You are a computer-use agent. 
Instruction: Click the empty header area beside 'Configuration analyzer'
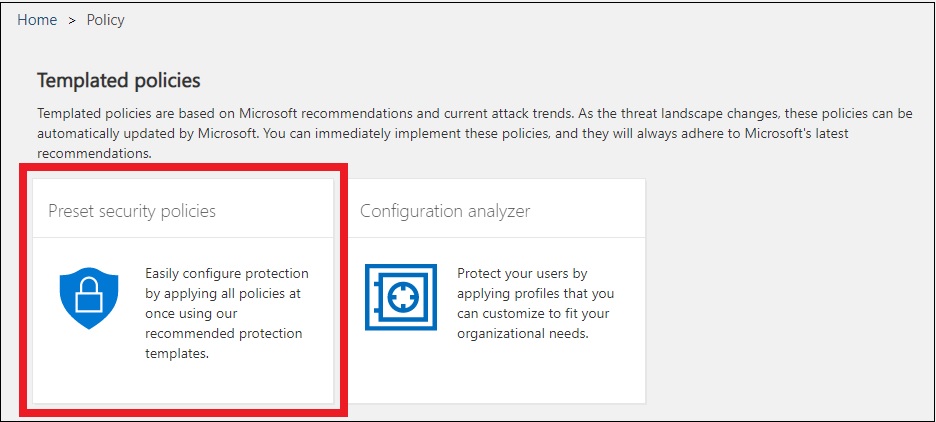(588, 211)
